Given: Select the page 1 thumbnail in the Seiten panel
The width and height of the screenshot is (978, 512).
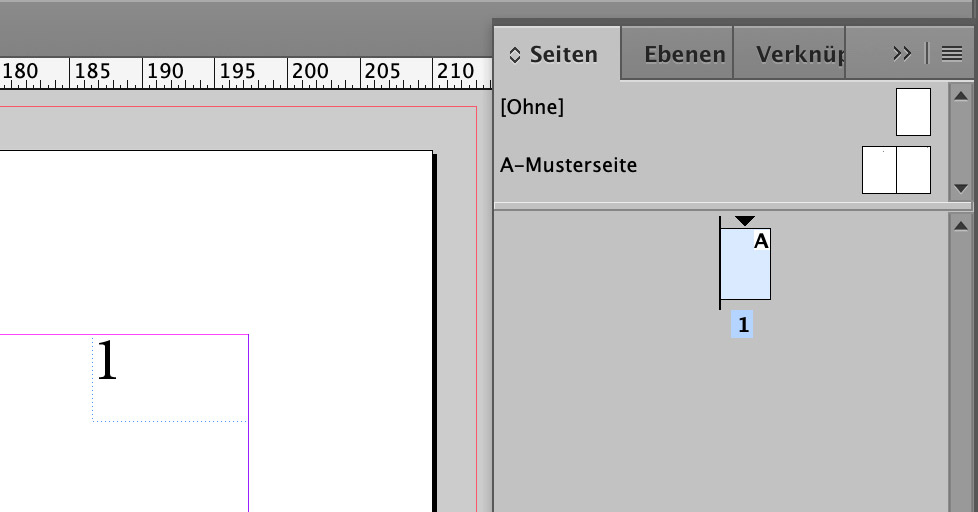Looking at the screenshot, I should click(745, 264).
